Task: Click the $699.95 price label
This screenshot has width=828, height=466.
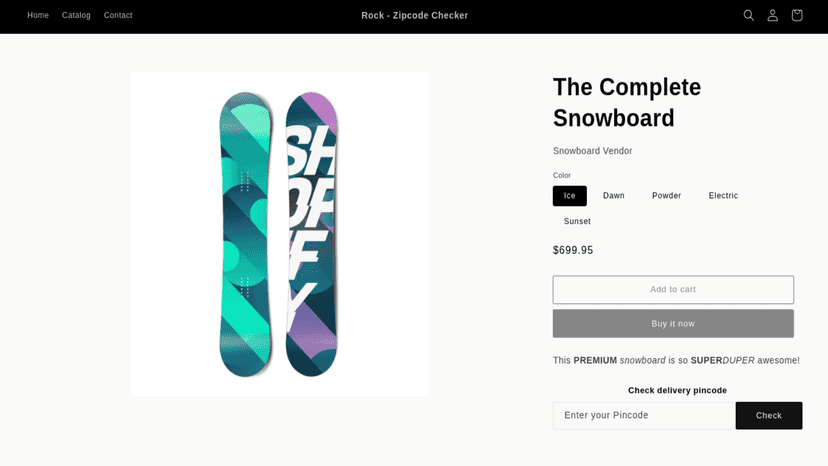Action: 573,250
